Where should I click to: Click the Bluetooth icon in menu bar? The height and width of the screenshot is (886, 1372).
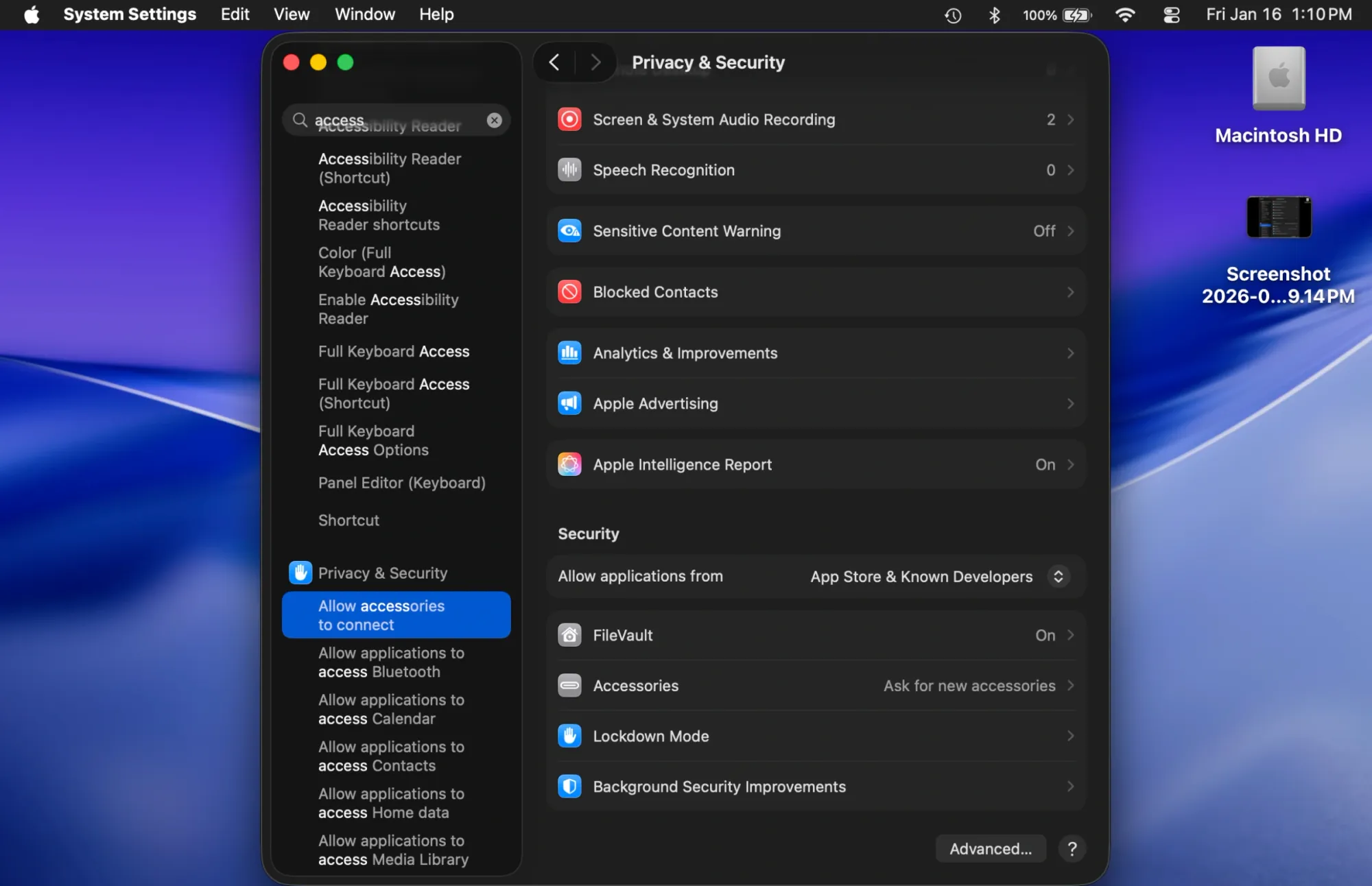click(995, 14)
